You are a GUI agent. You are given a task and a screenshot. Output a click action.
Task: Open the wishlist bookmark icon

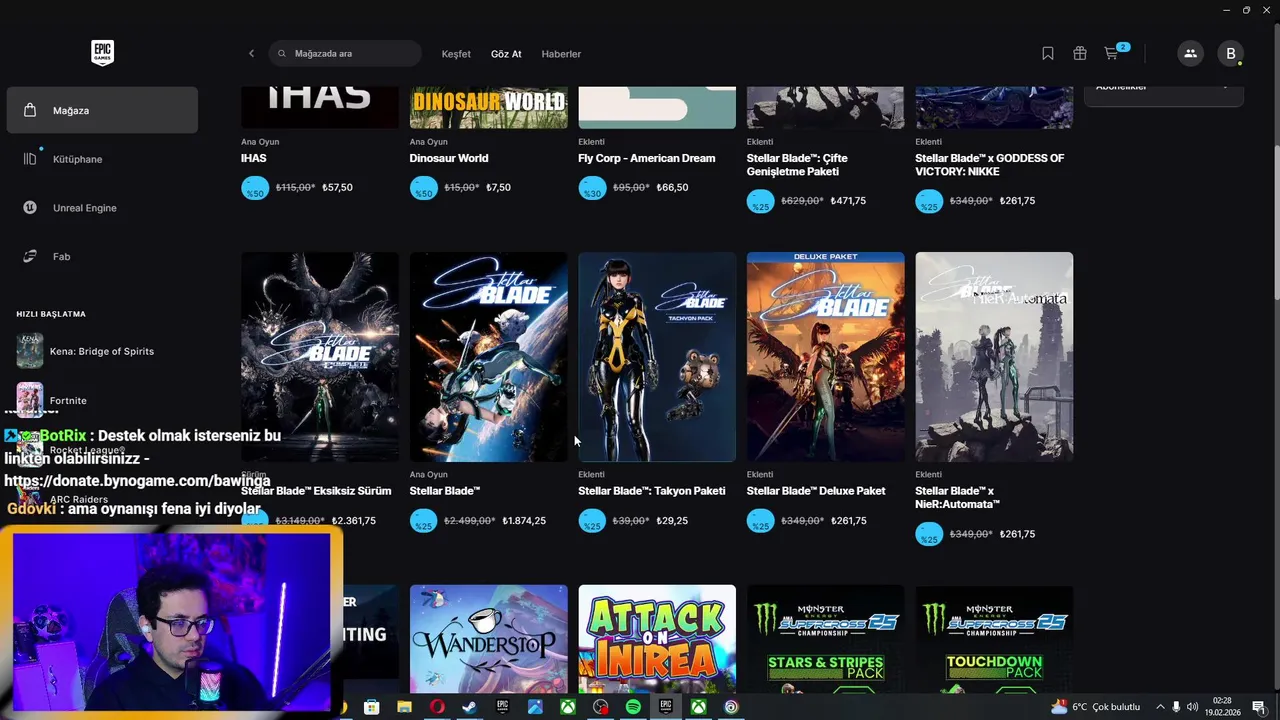[1048, 53]
